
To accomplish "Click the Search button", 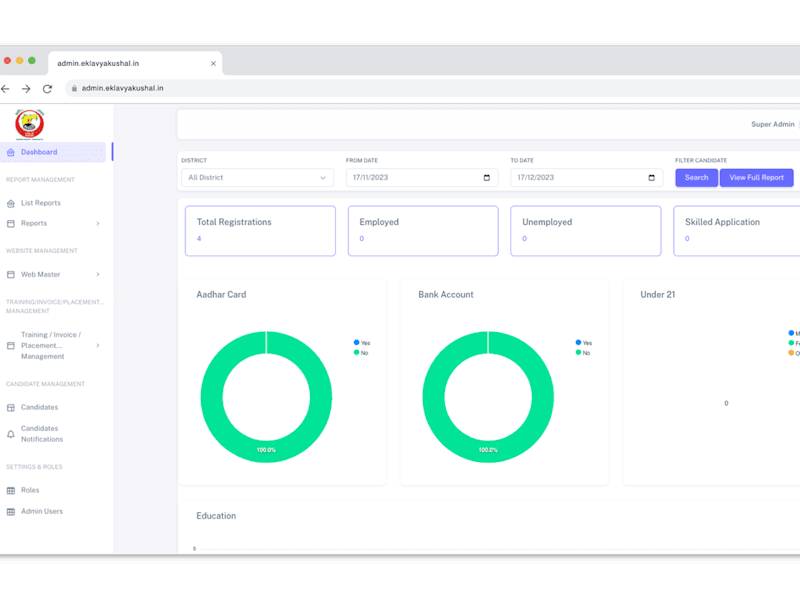I will coord(696,178).
